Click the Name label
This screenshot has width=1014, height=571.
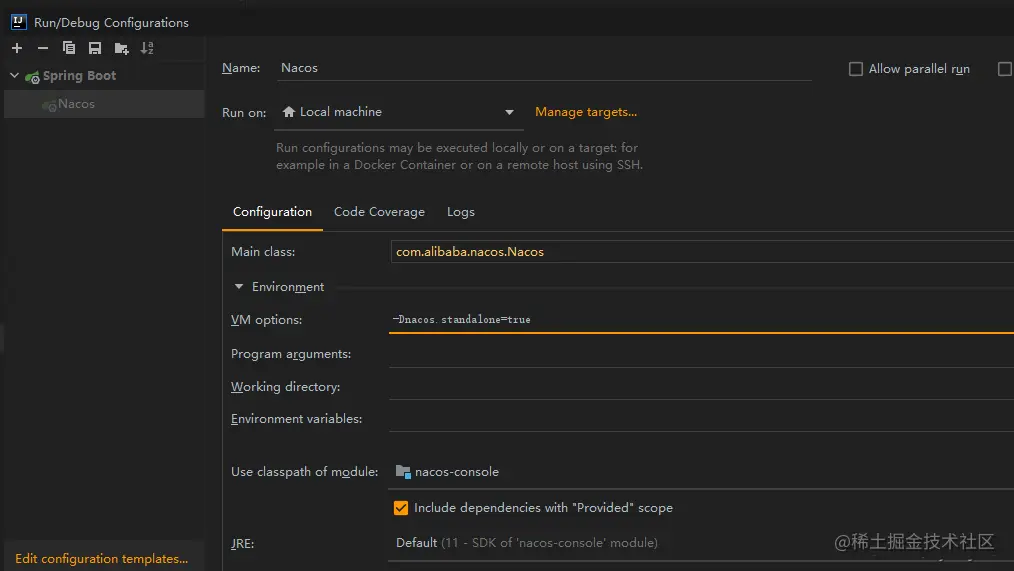pos(241,68)
